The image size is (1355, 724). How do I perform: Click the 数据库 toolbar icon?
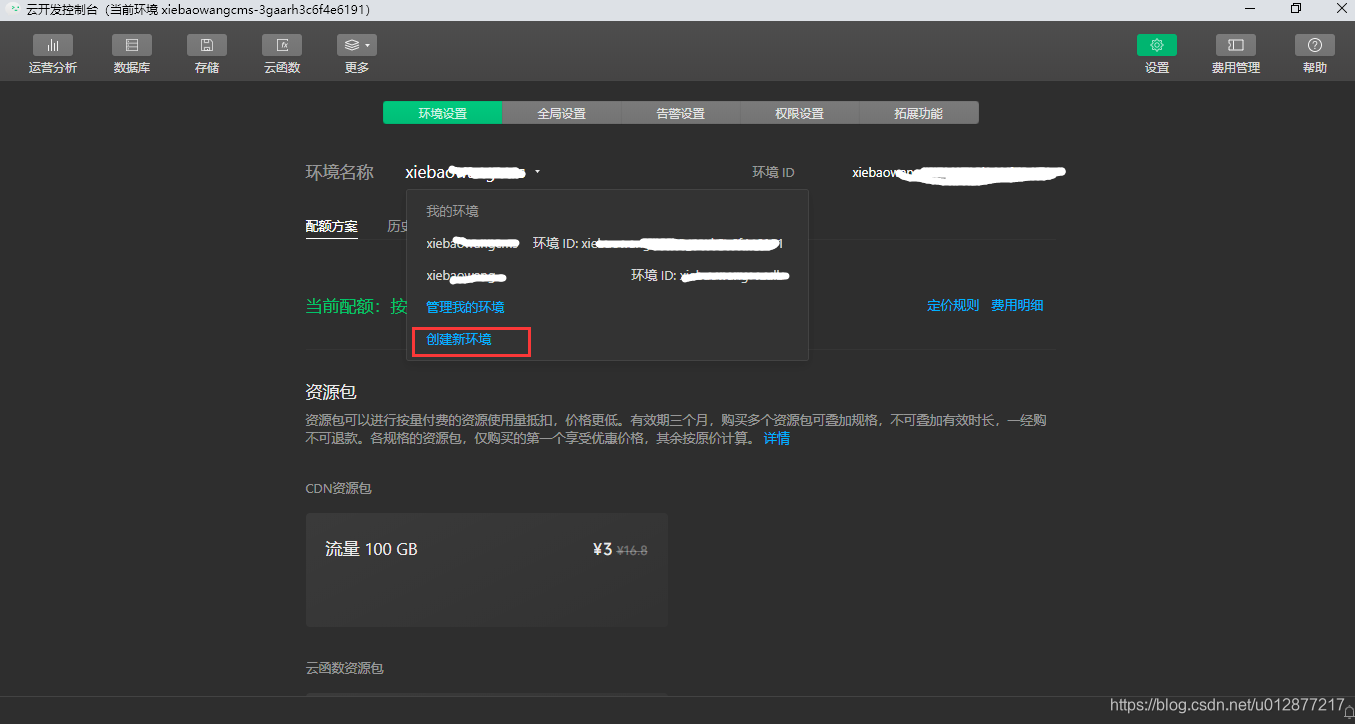131,52
